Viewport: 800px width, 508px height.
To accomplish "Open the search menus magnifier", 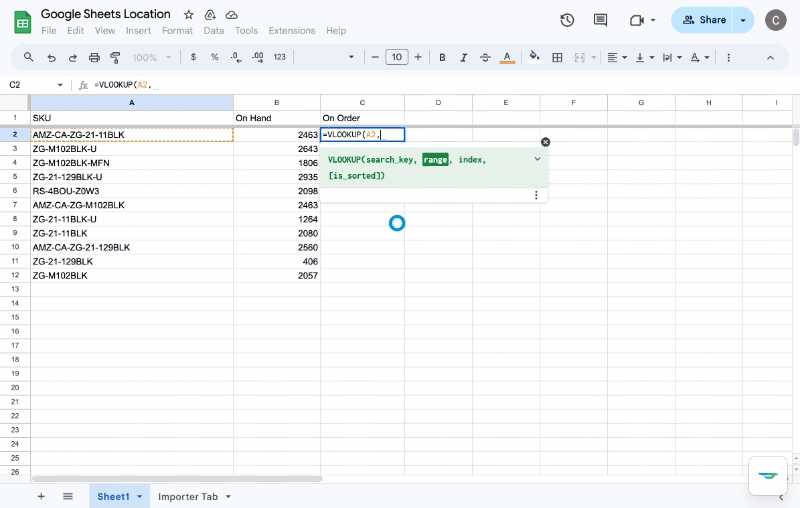I will (29, 57).
